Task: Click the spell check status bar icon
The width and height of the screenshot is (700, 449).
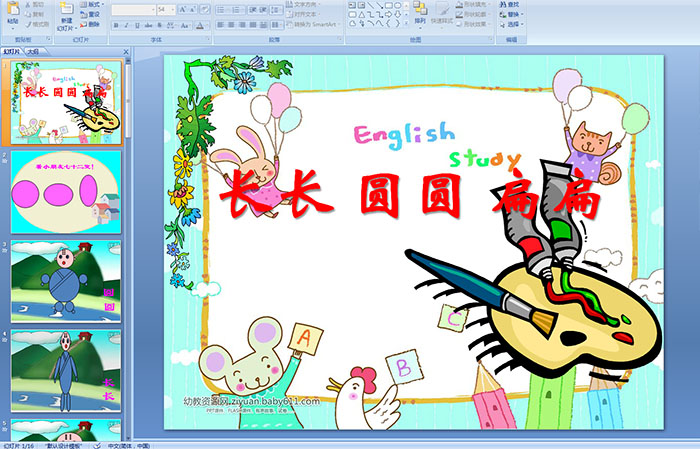Action: coord(97,445)
